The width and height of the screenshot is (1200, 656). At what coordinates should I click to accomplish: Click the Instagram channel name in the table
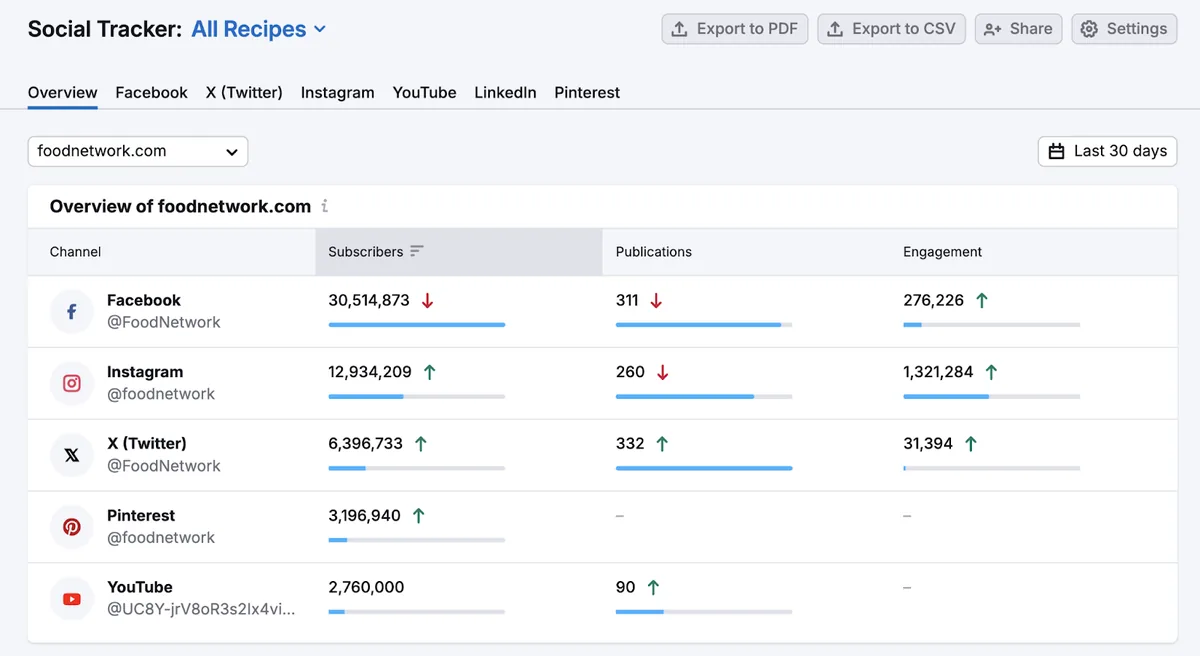[x=145, y=372]
